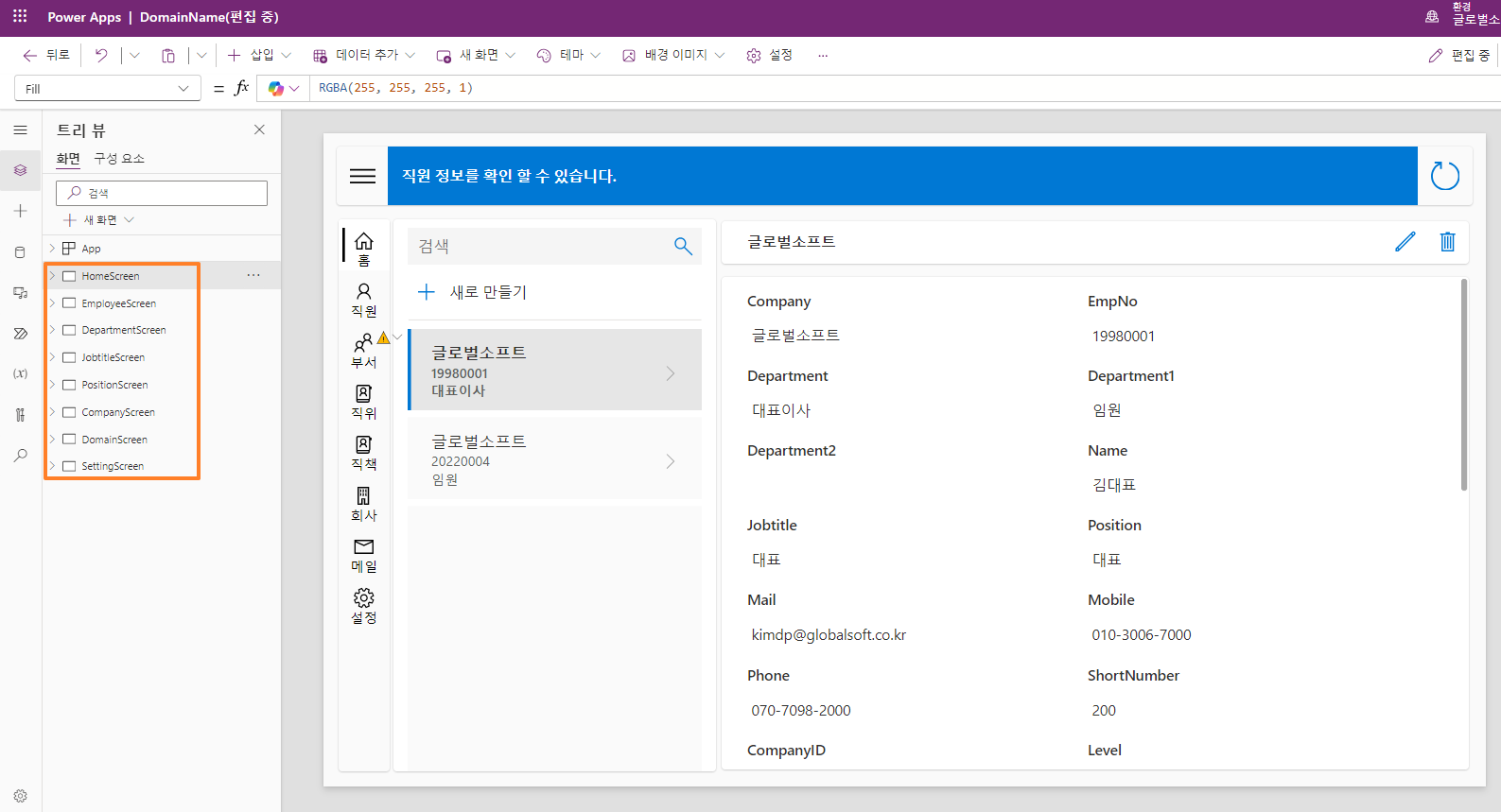This screenshot has width=1501, height=812.
Task: Open the media sidebar icon
Action: coord(21,293)
